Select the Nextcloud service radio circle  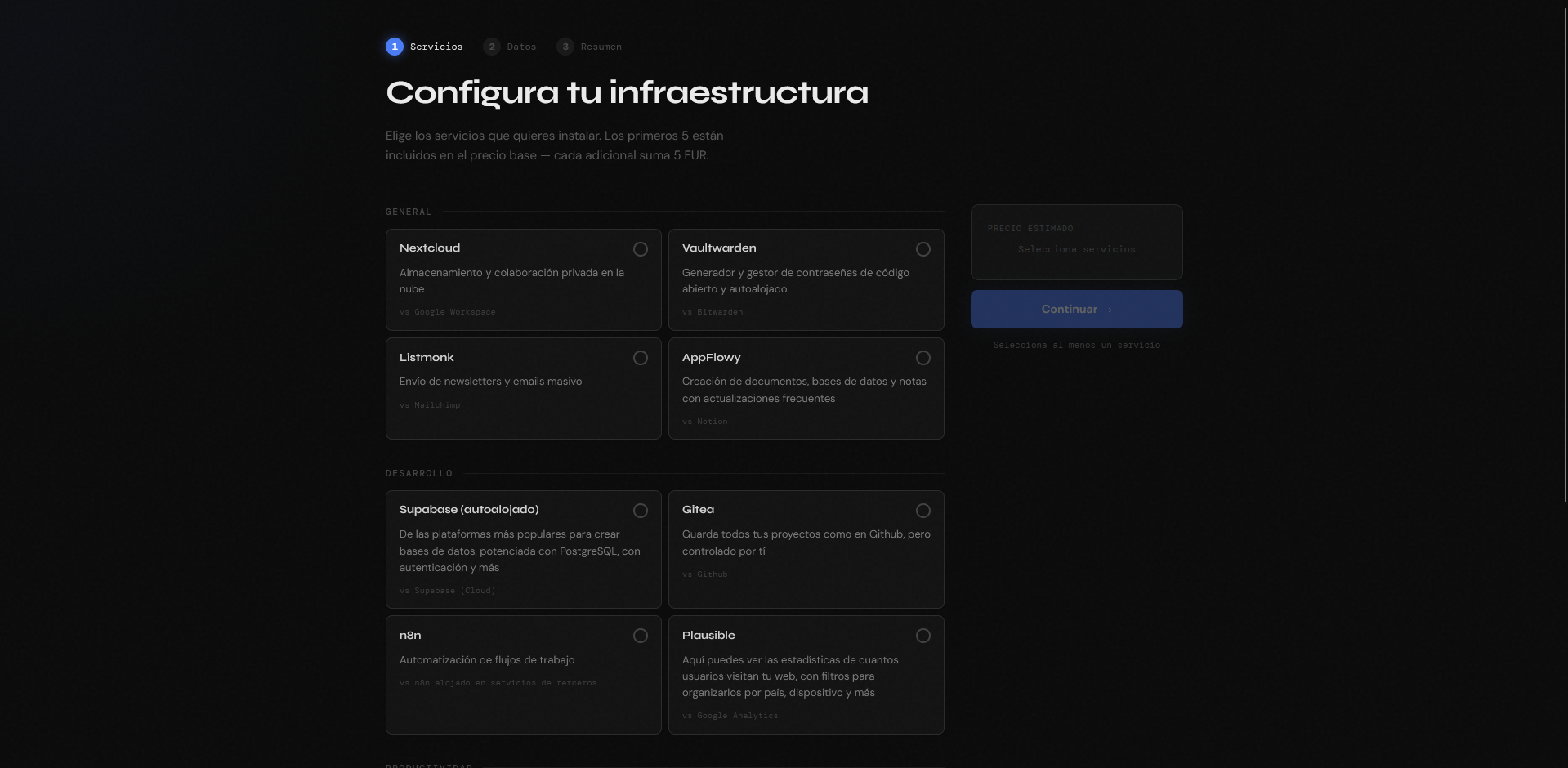tap(641, 249)
